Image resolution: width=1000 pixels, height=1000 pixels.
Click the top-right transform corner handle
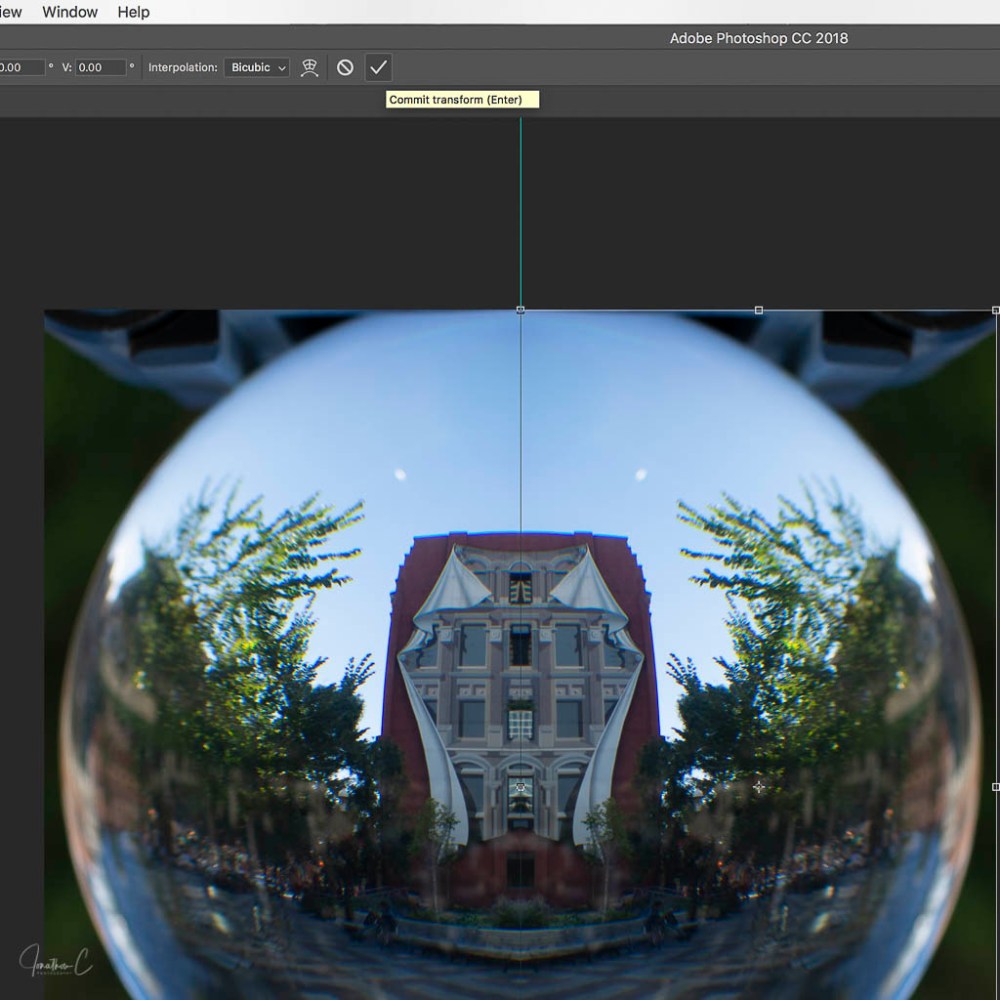pyautogui.click(x=995, y=310)
